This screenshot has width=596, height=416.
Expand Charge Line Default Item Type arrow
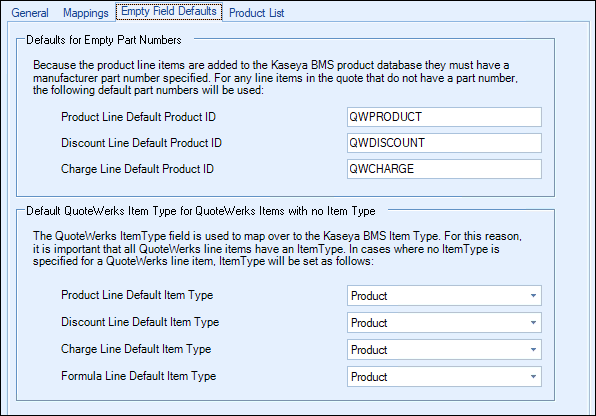click(533, 349)
